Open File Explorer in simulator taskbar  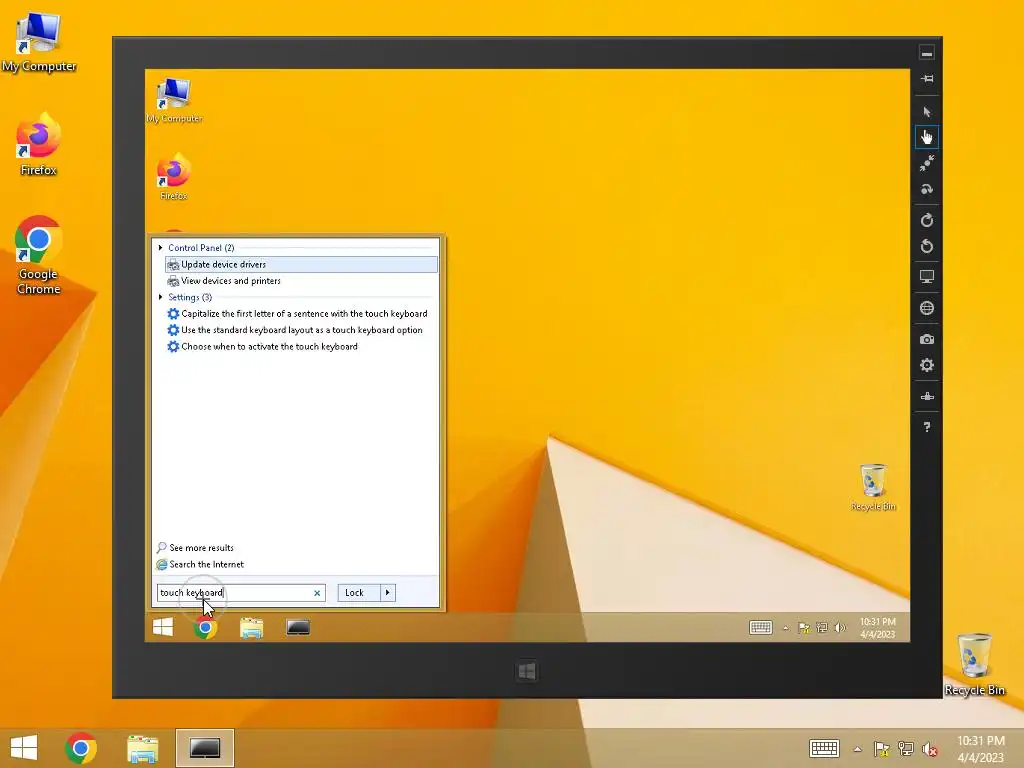(x=251, y=628)
